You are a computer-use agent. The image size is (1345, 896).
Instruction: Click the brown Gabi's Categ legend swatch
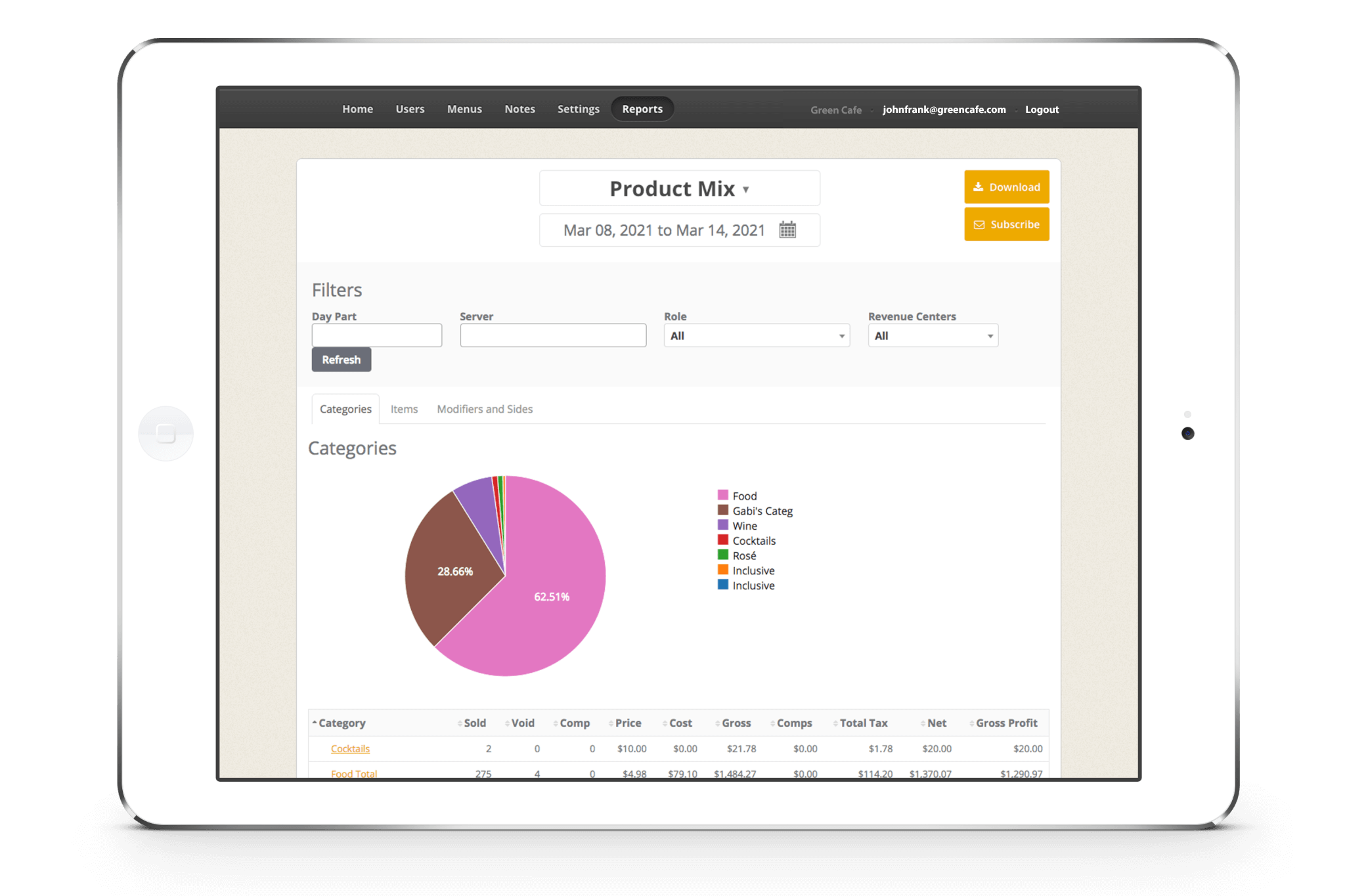click(723, 510)
